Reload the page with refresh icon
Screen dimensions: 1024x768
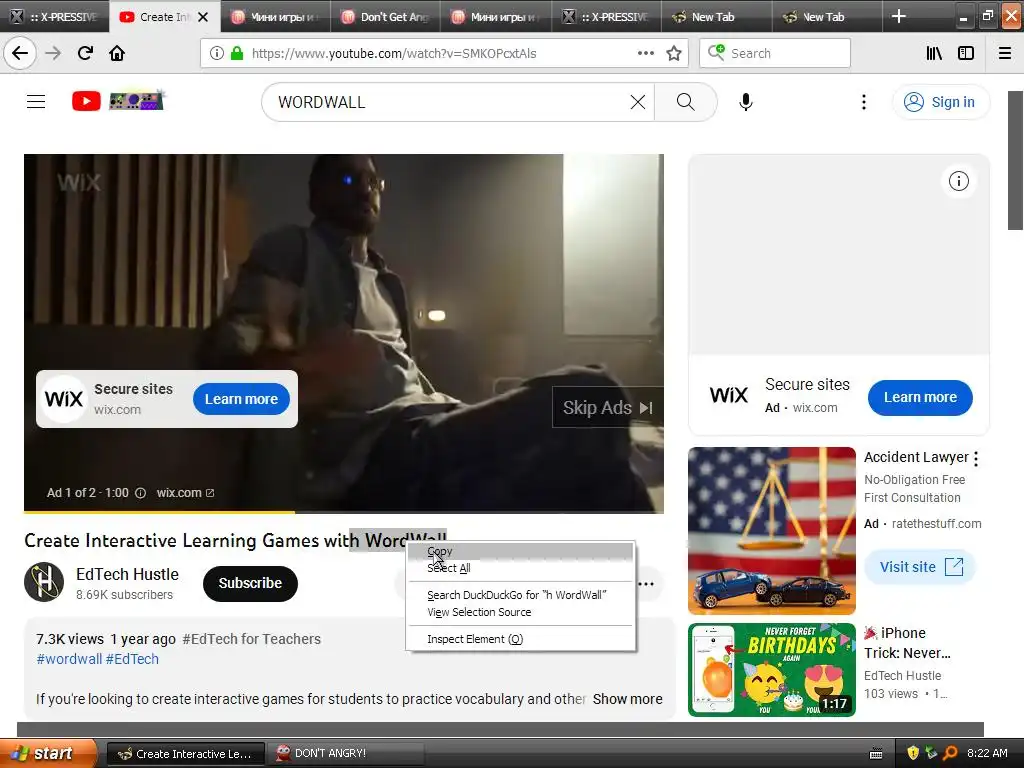pyautogui.click(x=85, y=53)
